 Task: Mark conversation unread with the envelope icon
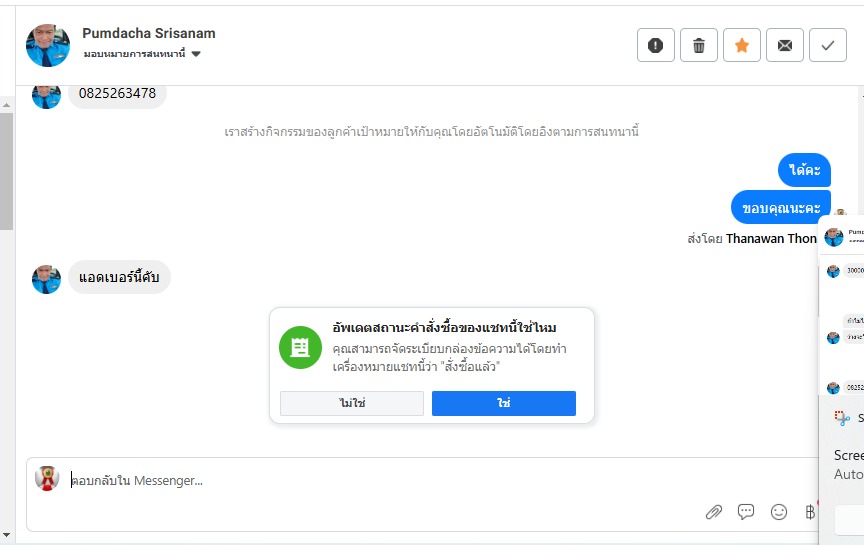(785, 45)
